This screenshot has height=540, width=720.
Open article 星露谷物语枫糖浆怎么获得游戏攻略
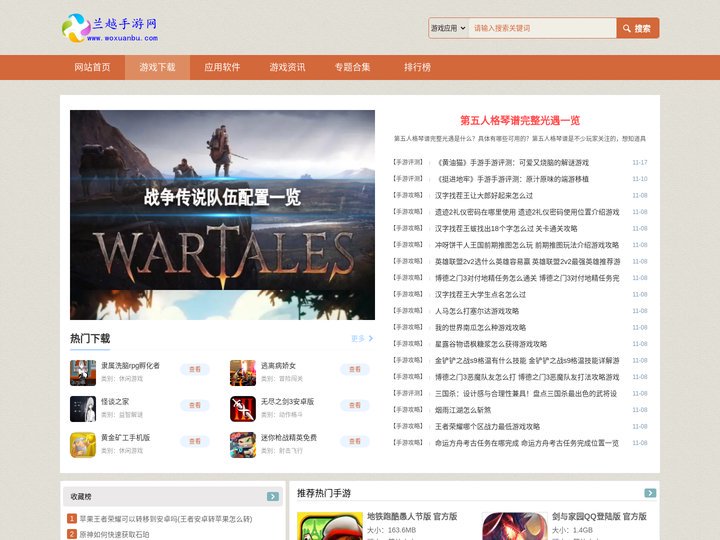click(491, 344)
